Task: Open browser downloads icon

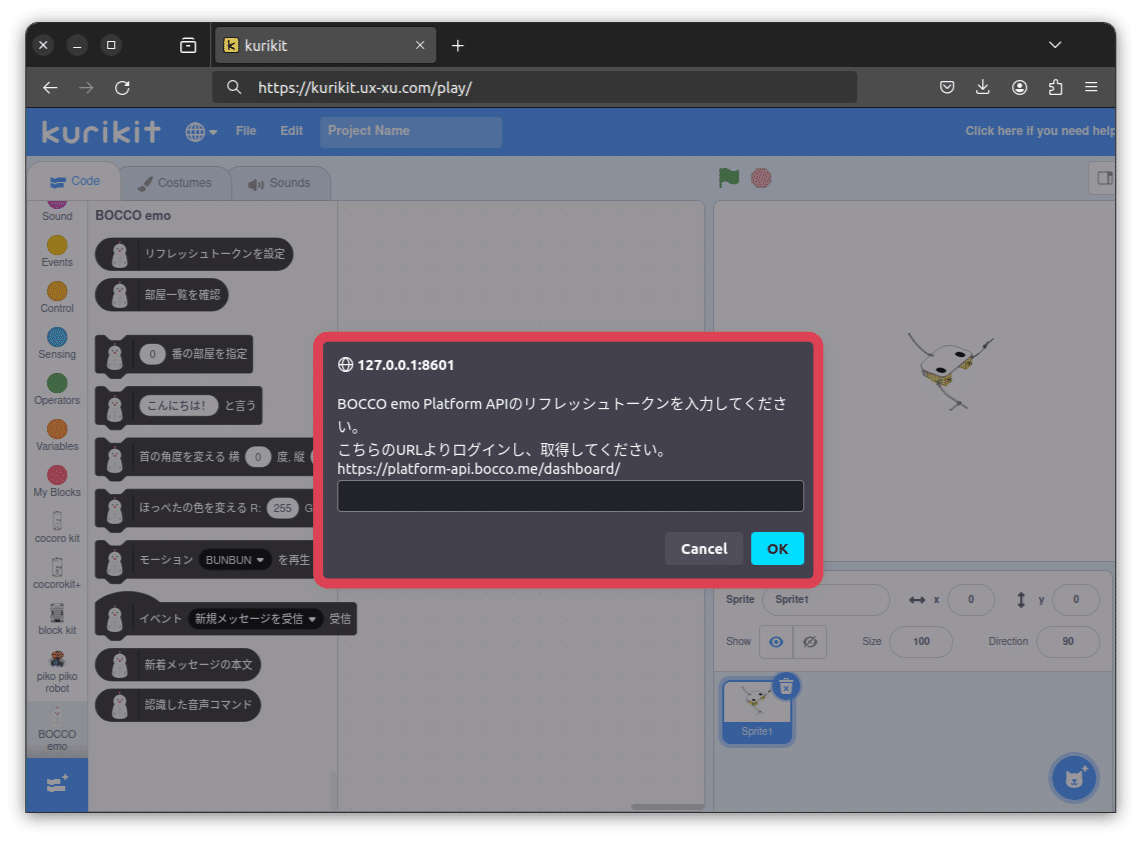Action: click(982, 87)
